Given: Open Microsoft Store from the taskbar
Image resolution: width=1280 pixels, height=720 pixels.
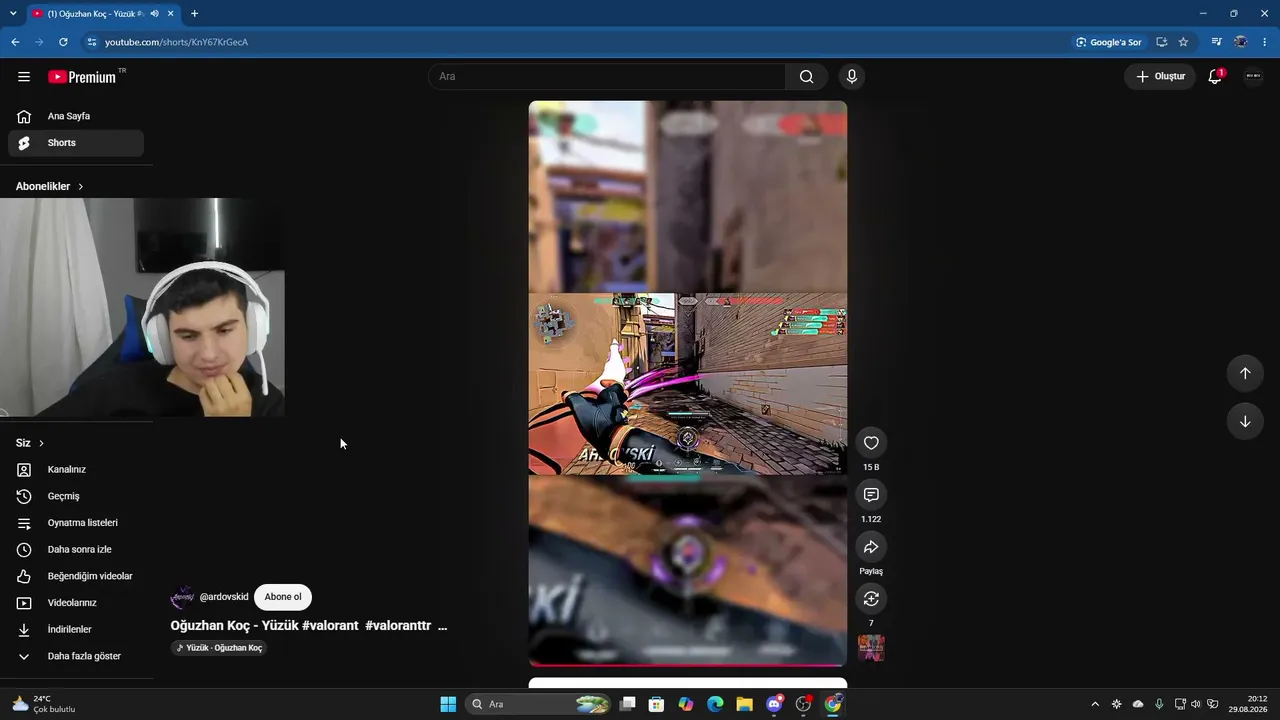Looking at the screenshot, I should tap(656, 704).
